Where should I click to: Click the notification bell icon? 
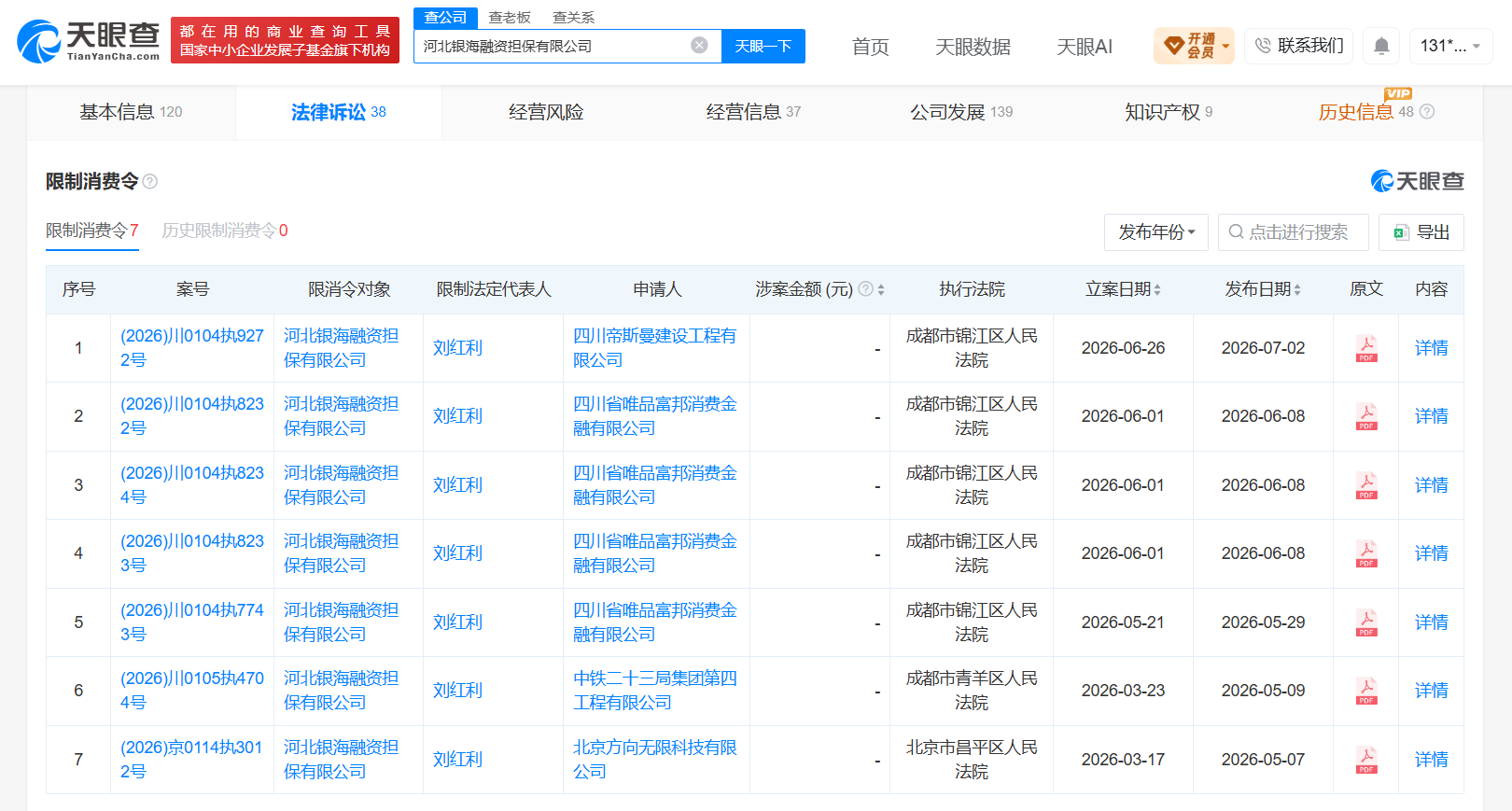(1381, 46)
